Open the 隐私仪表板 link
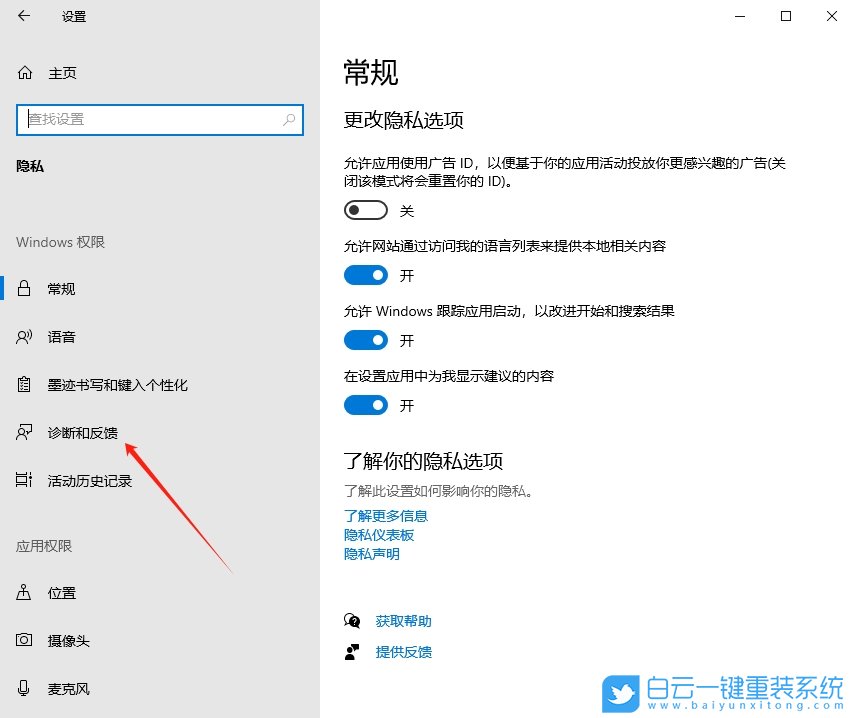 [x=378, y=535]
